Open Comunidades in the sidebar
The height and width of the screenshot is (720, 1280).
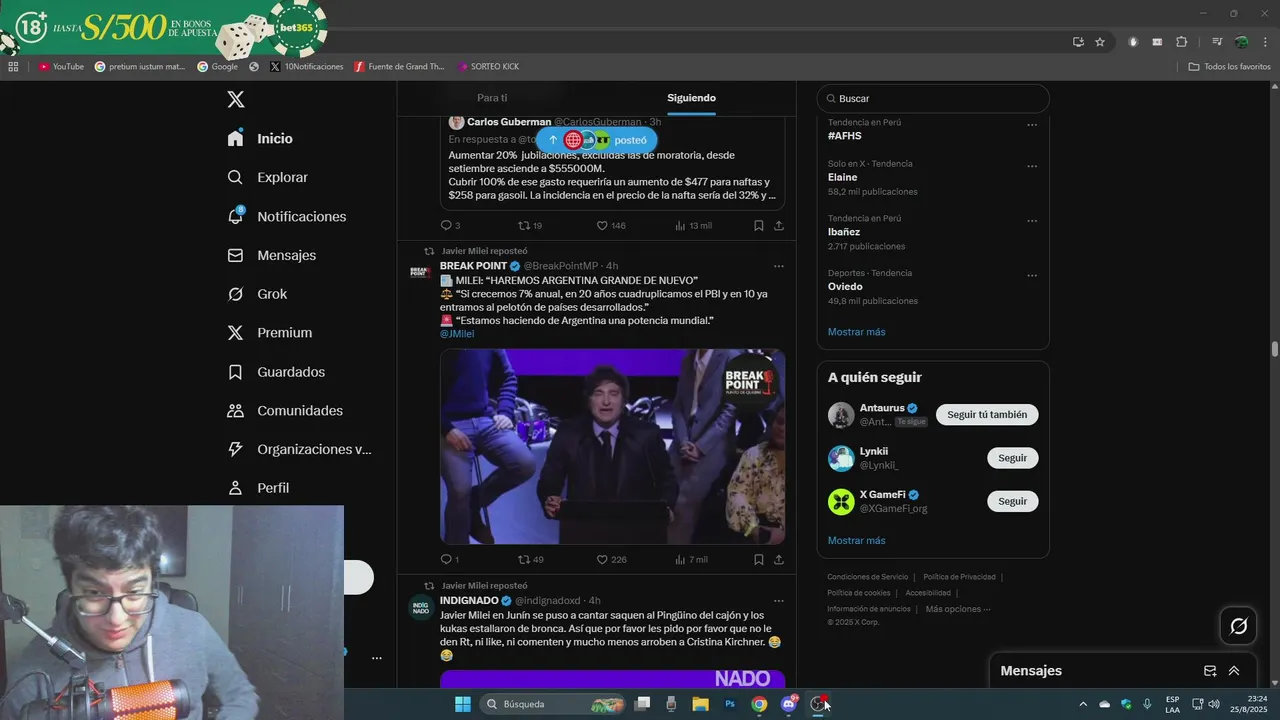tap(286, 411)
